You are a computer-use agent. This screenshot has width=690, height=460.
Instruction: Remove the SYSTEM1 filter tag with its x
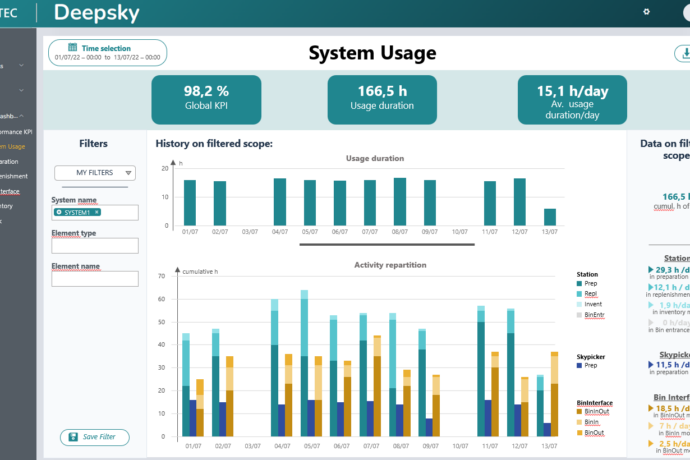click(x=97, y=212)
